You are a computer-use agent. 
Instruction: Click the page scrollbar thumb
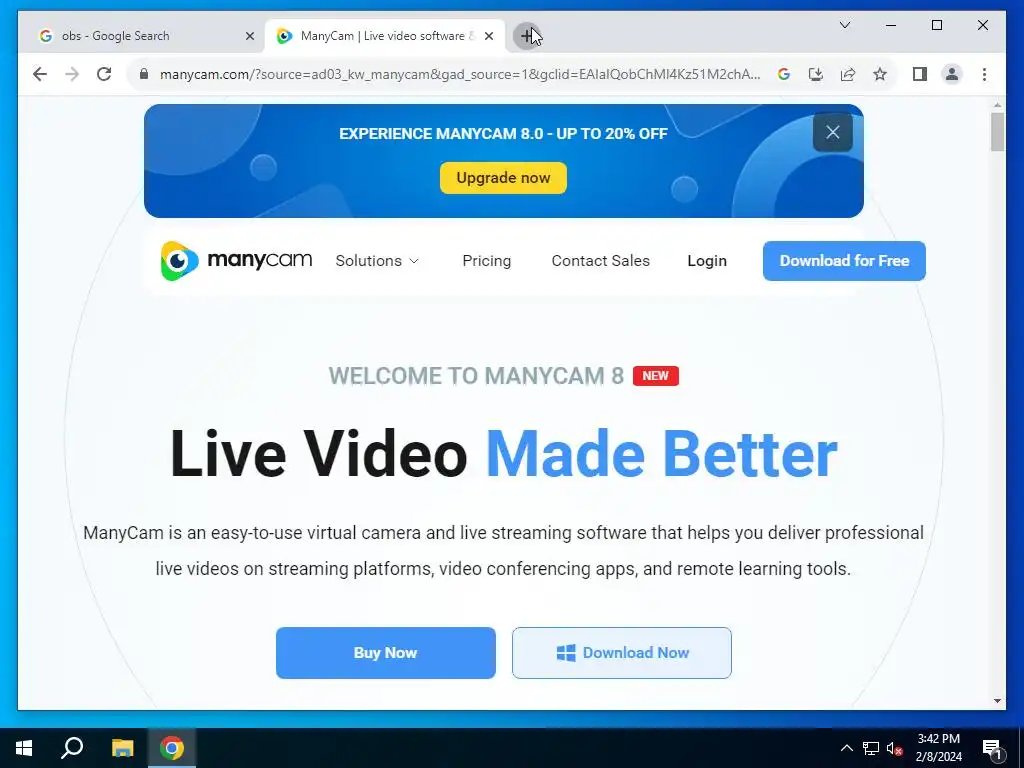click(997, 132)
